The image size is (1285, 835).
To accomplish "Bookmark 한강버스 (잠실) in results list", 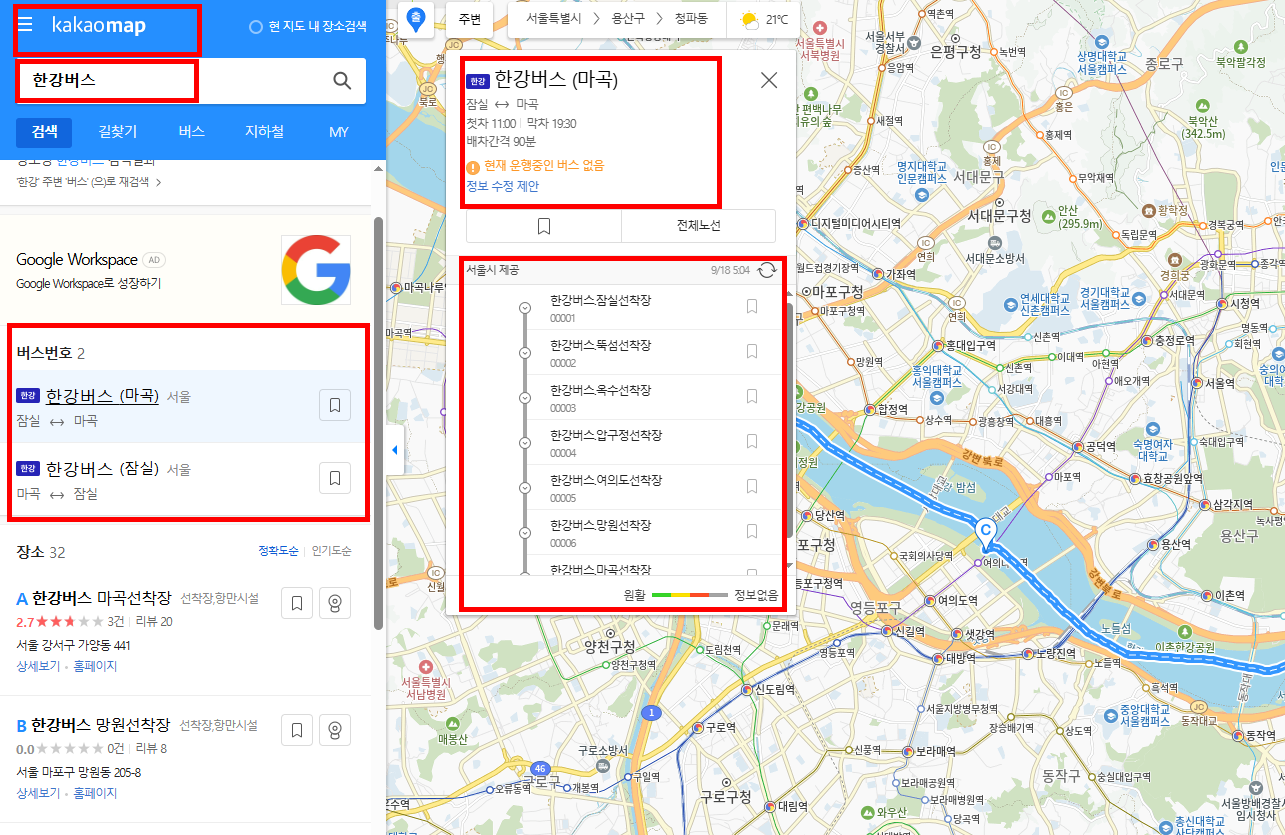I will tap(335, 478).
